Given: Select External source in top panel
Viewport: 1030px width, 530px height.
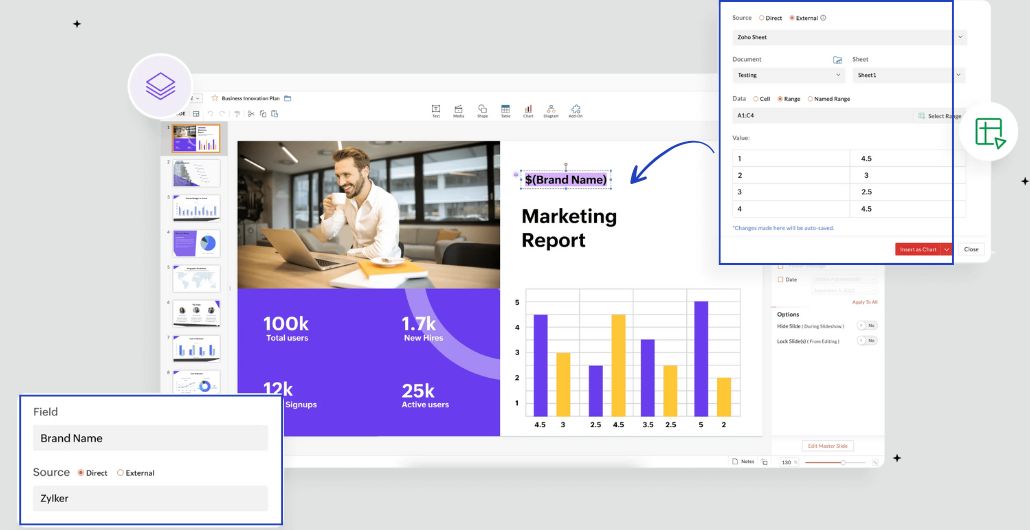Looking at the screenshot, I should click(x=792, y=18).
